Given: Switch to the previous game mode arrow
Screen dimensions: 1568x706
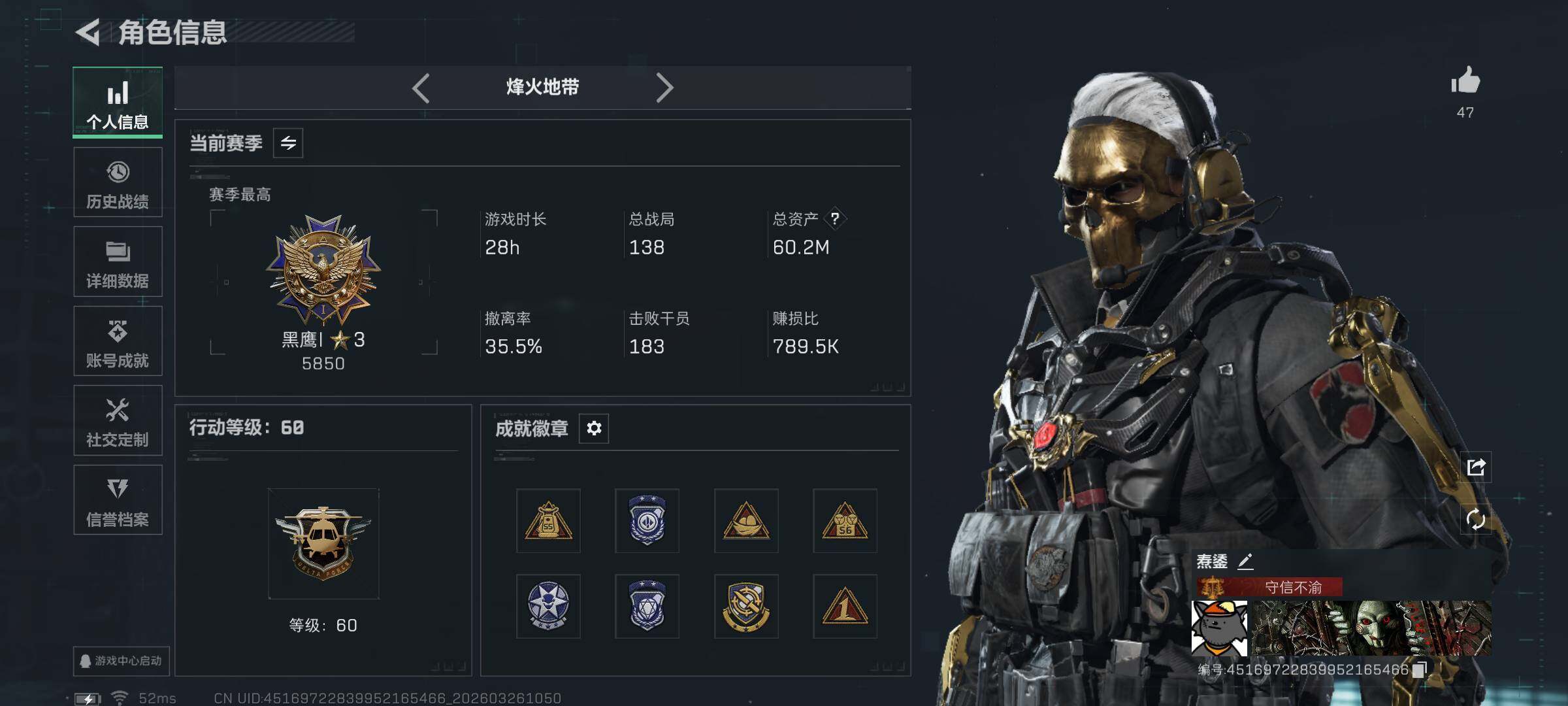Looking at the screenshot, I should pos(421,88).
